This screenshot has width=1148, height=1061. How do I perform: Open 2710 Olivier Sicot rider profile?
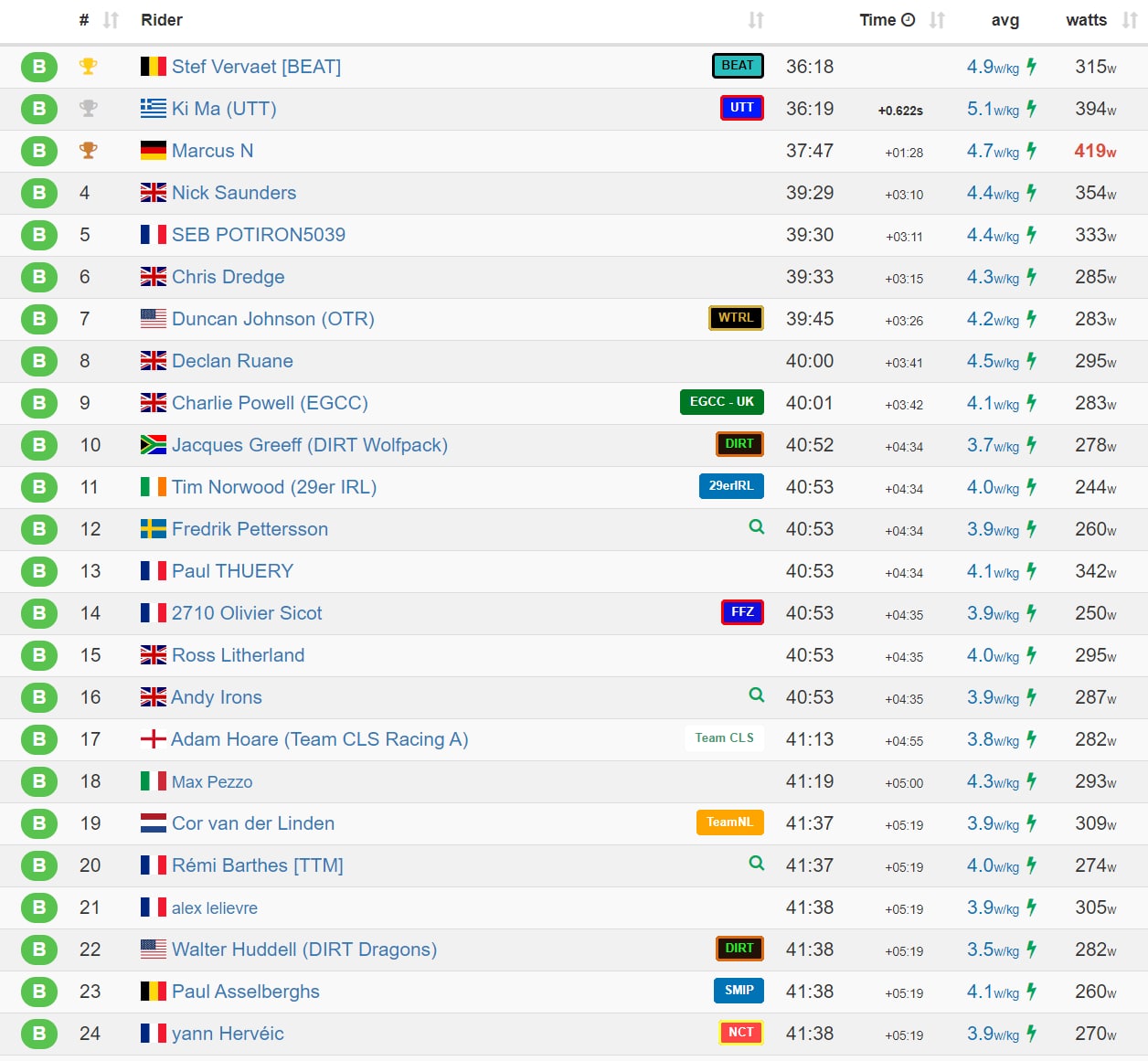pyautogui.click(x=247, y=613)
